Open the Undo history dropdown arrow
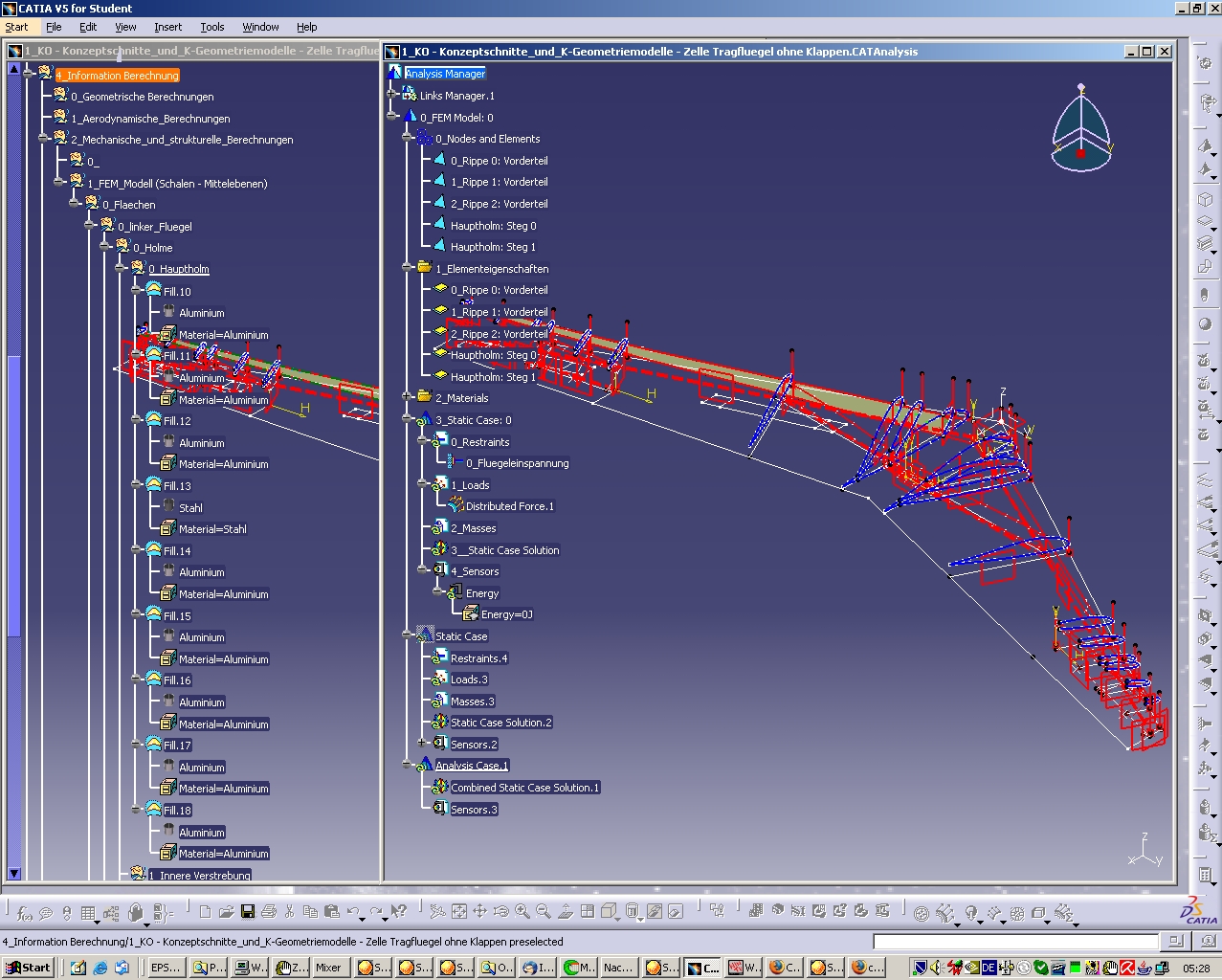1222x980 pixels. [x=362, y=921]
